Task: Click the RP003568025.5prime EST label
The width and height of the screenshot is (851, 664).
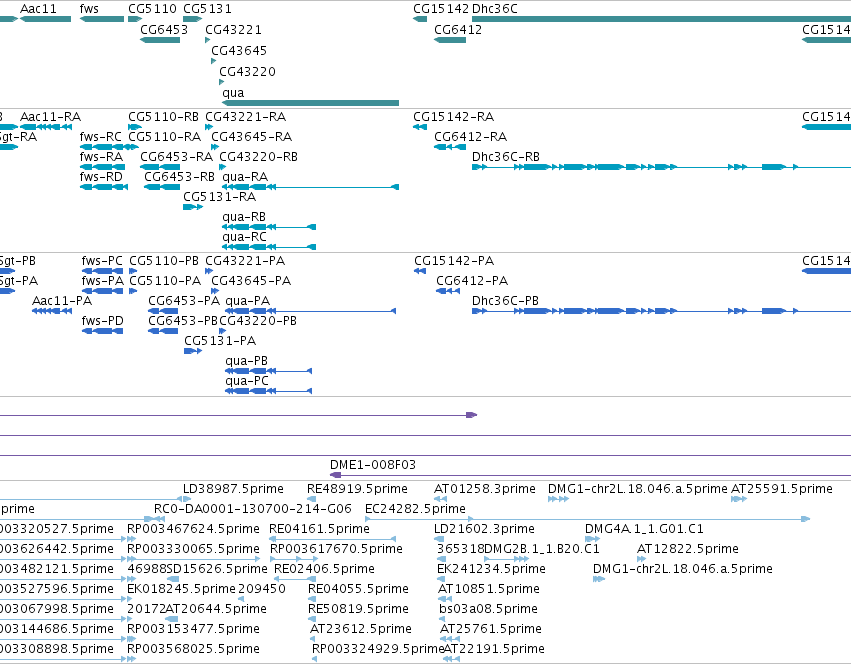Action: click(193, 649)
